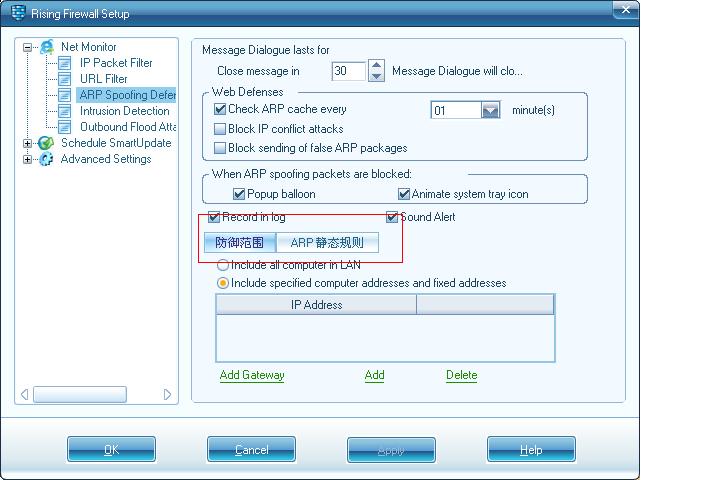Click the close message seconds field

coord(349,71)
